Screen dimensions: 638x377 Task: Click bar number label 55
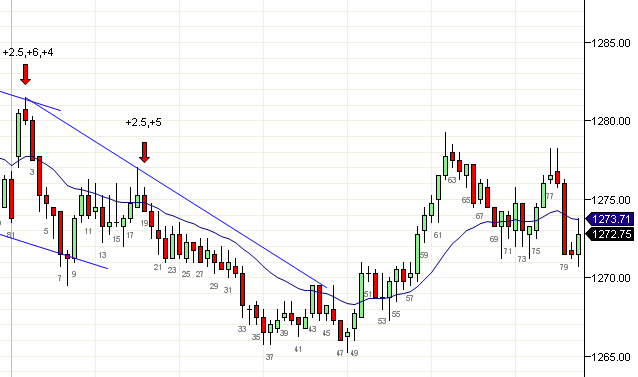coord(396,314)
